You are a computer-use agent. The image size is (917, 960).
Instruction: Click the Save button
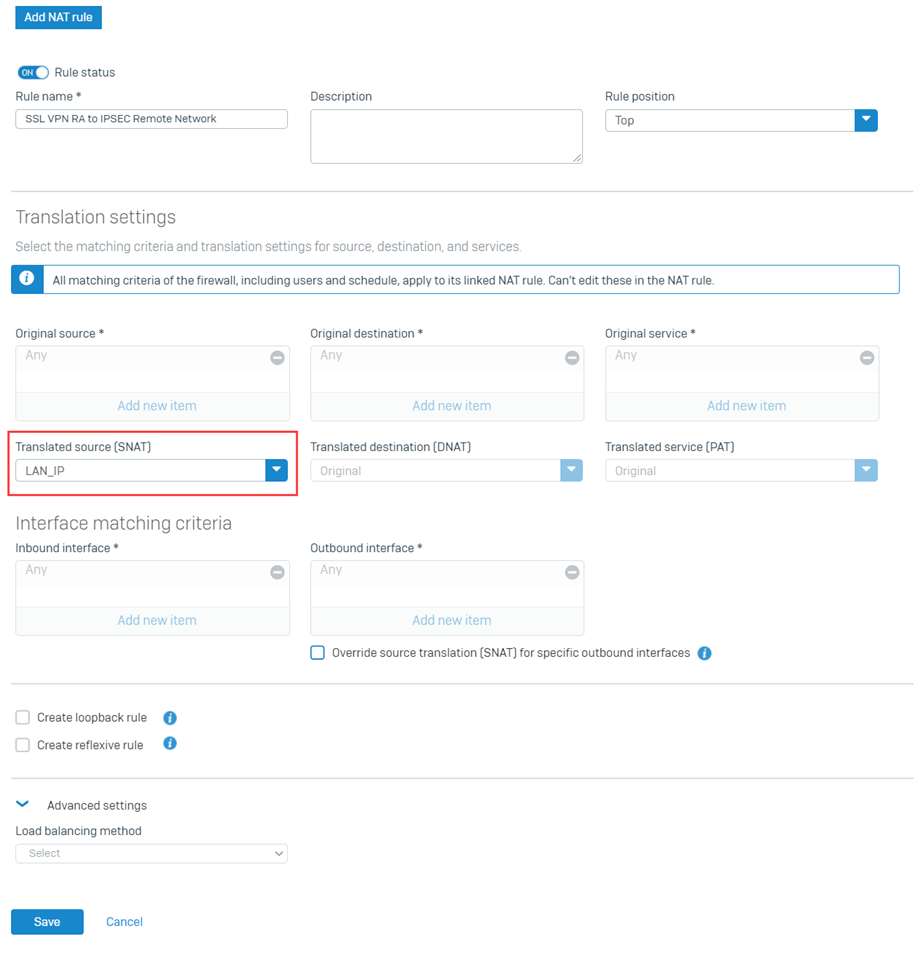[47, 922]
